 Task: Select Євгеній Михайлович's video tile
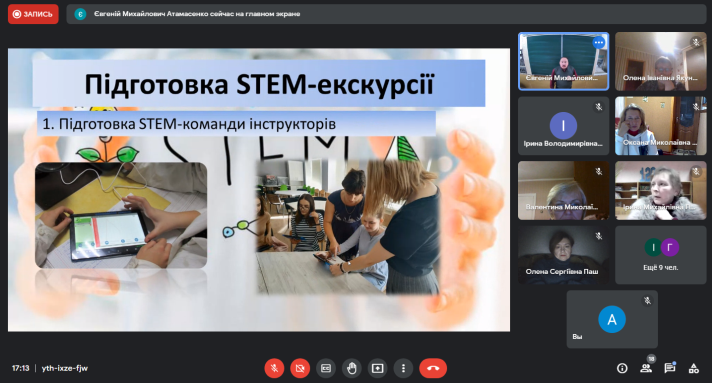tap(564, 61)
